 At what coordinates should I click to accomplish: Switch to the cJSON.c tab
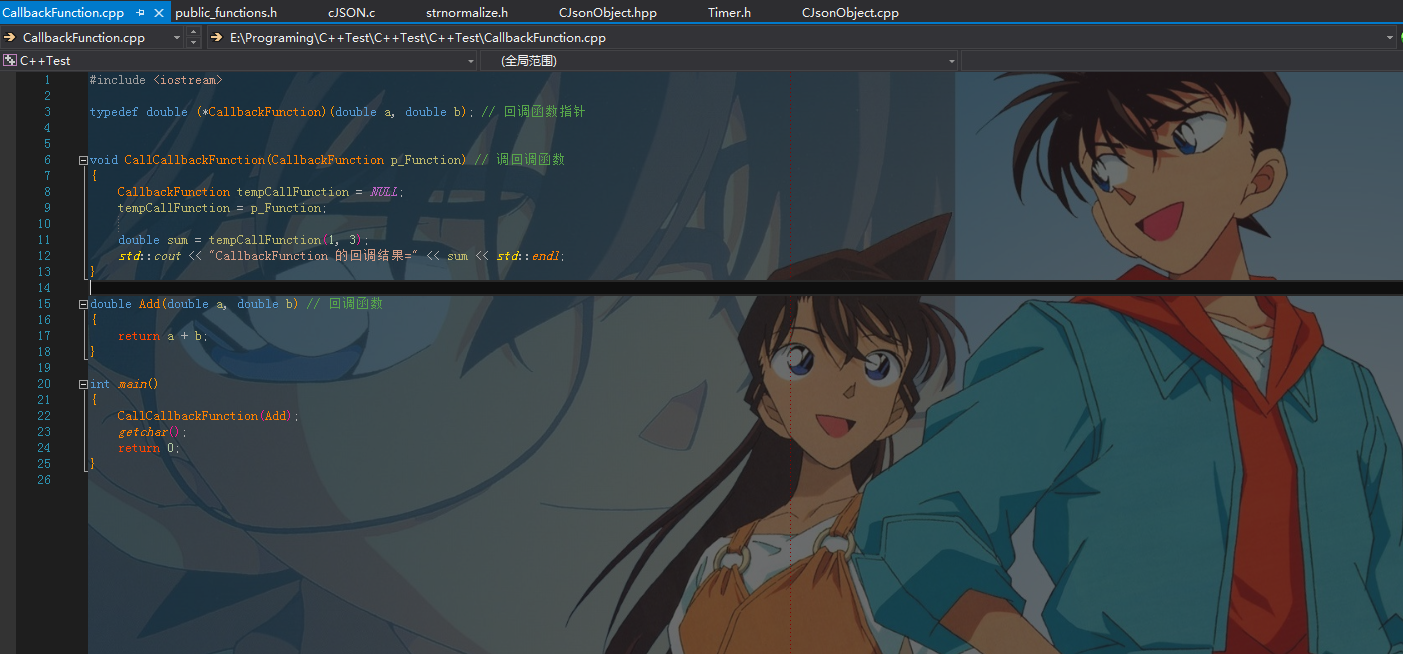tap(351, 13)
